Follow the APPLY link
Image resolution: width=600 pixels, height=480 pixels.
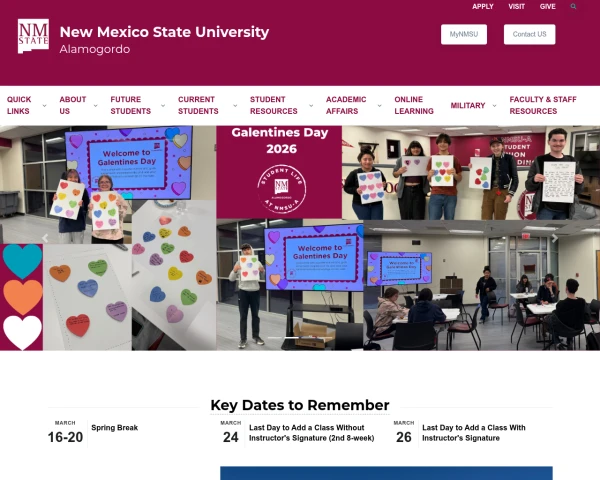[x=483, y=7]
